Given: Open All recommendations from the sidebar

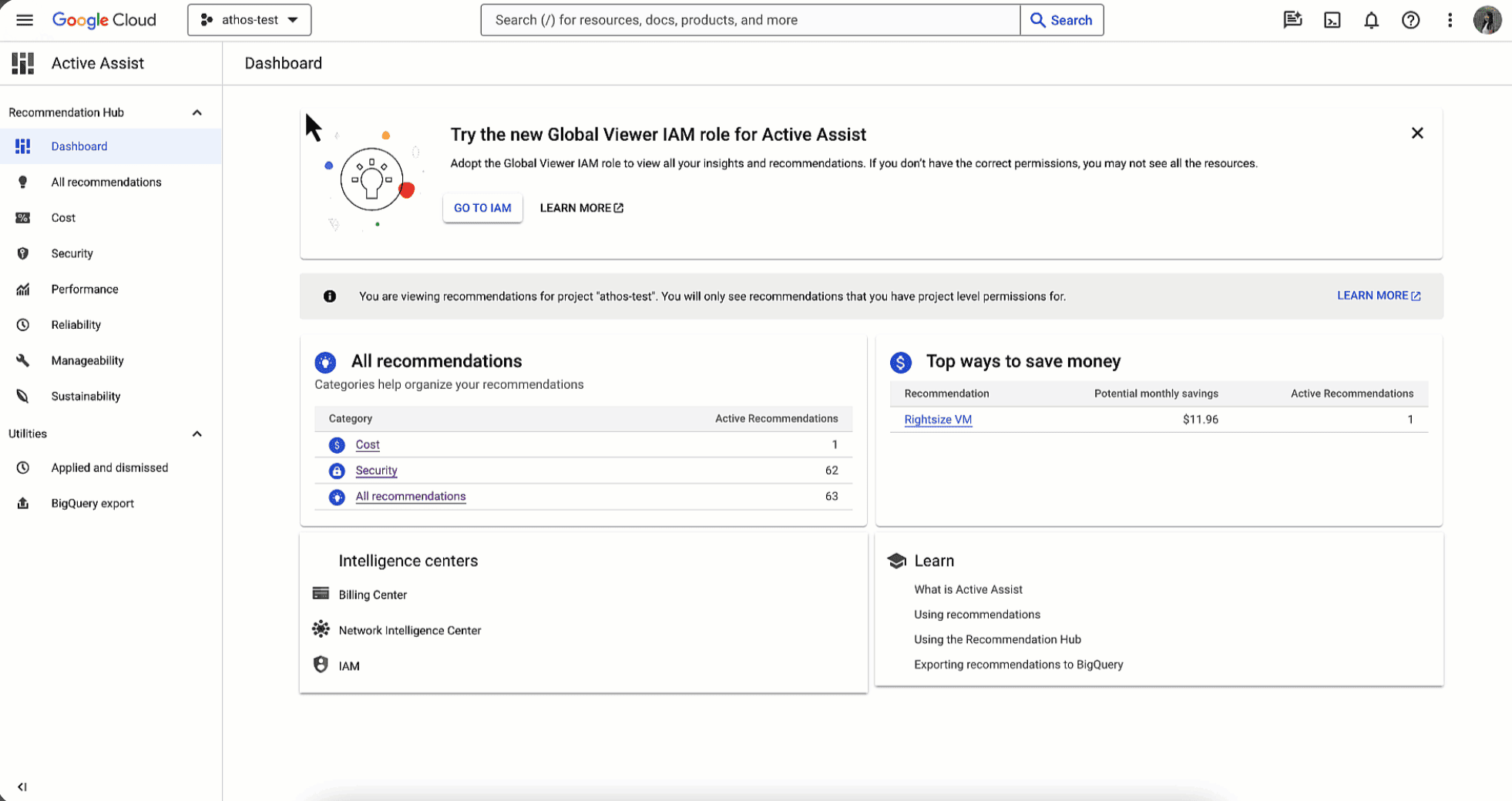Looking at the screenshot, I should 106,182.
